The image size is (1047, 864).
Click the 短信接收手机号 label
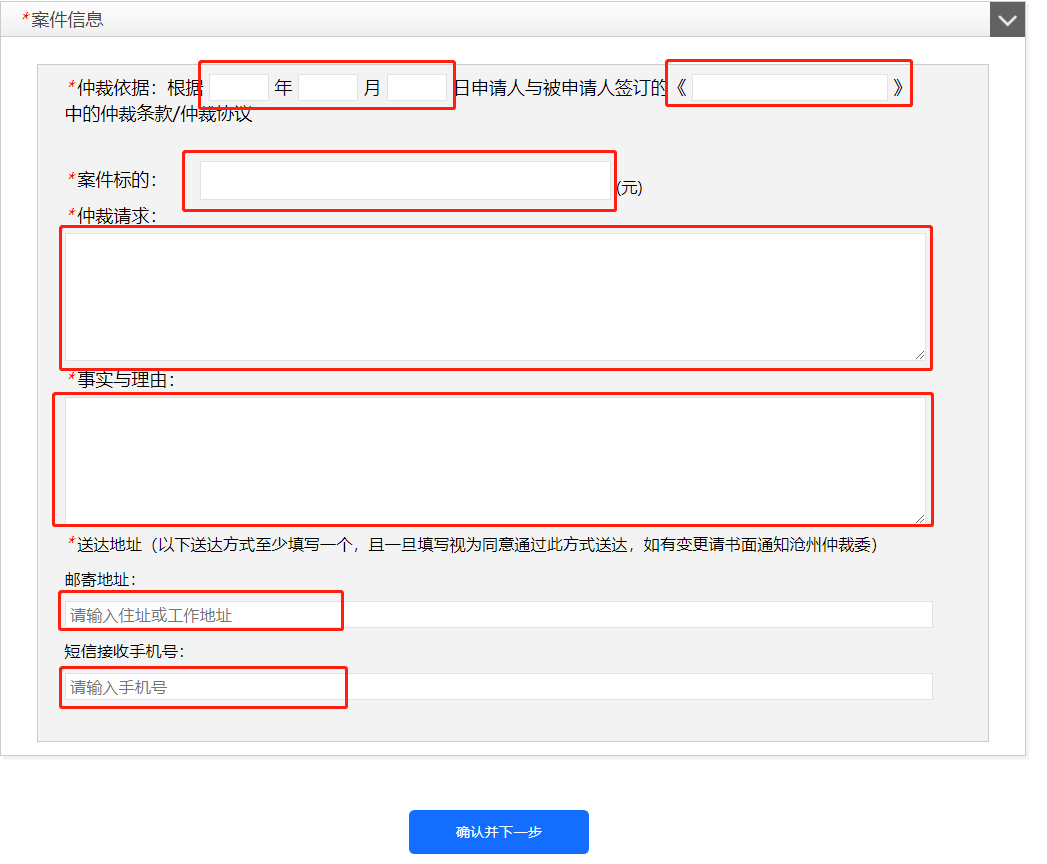[124, 650]
